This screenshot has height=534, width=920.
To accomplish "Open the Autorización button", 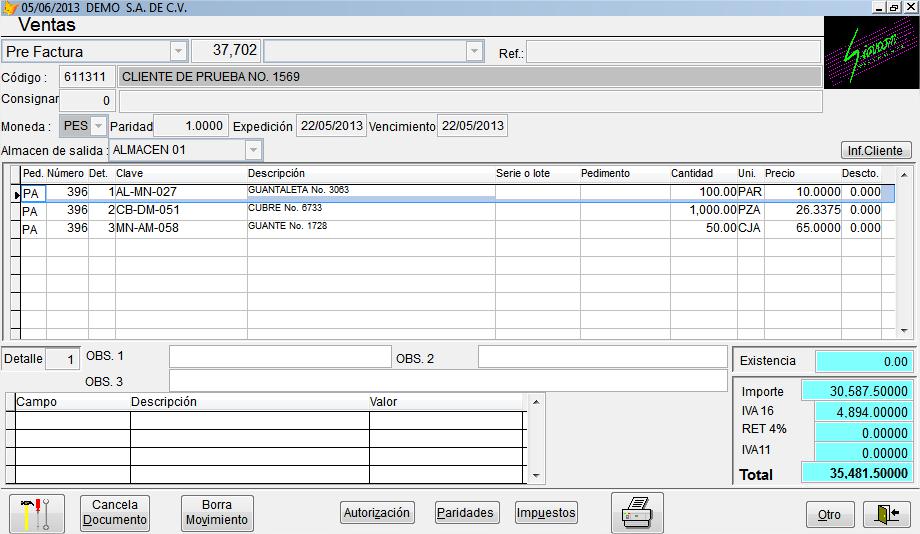I will coord(377,512).
